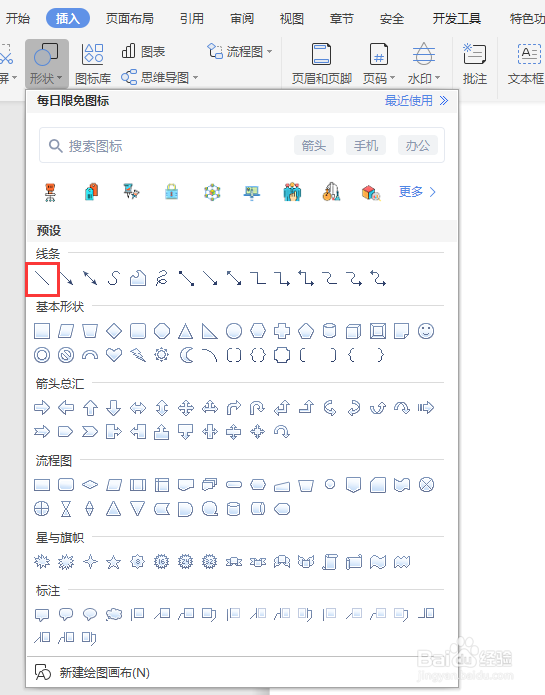Screen dimensions: 545x695
Task: Insert the up block arrow
Action: click(x=90, y=408)
